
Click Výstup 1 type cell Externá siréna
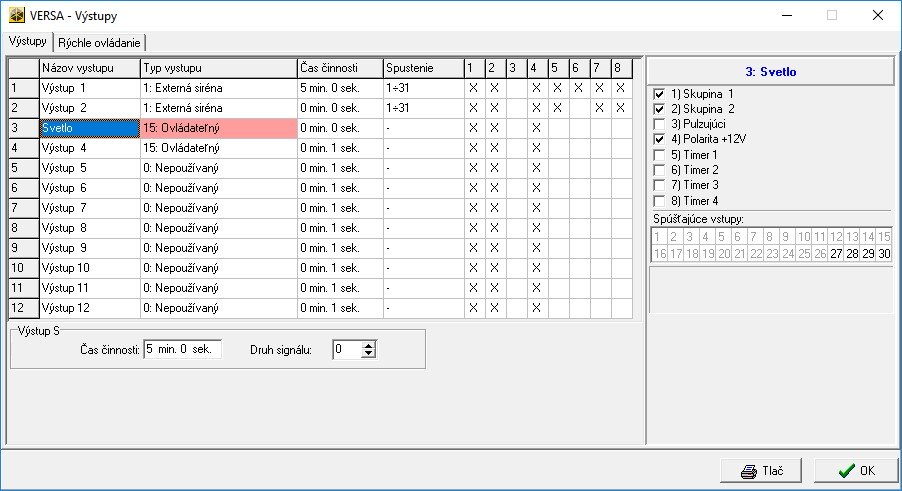[x=218, y=88]
